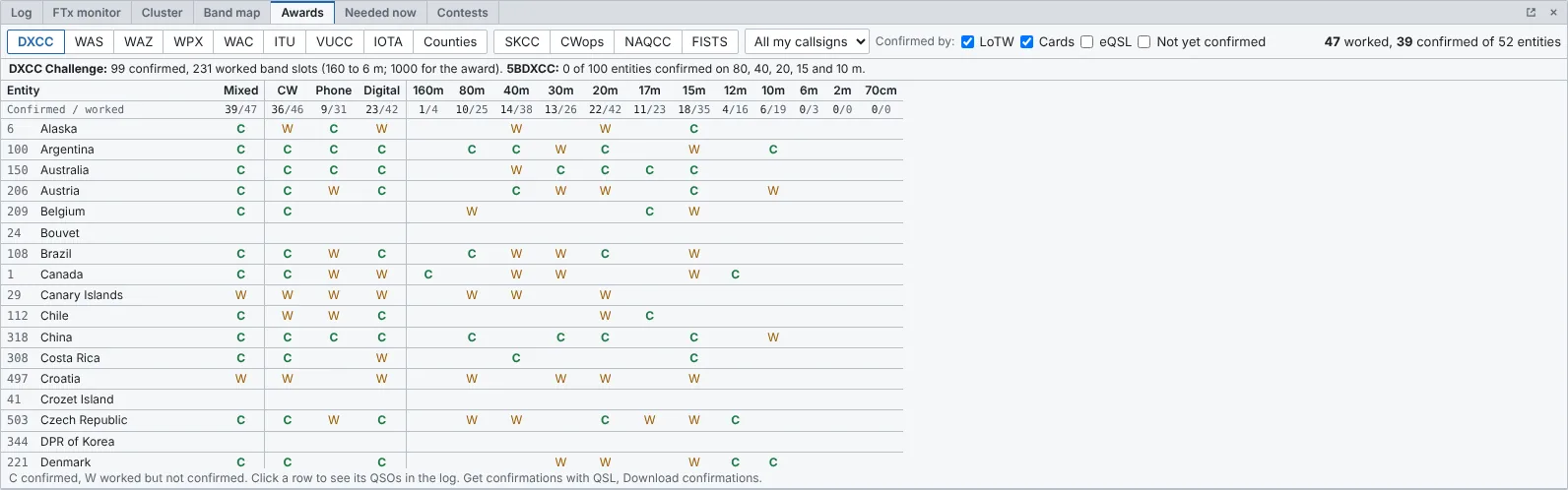Select the IOTA award button
Image resolution: width=1568 pixels, height=490 pixels.
click(x=388, y=41)
